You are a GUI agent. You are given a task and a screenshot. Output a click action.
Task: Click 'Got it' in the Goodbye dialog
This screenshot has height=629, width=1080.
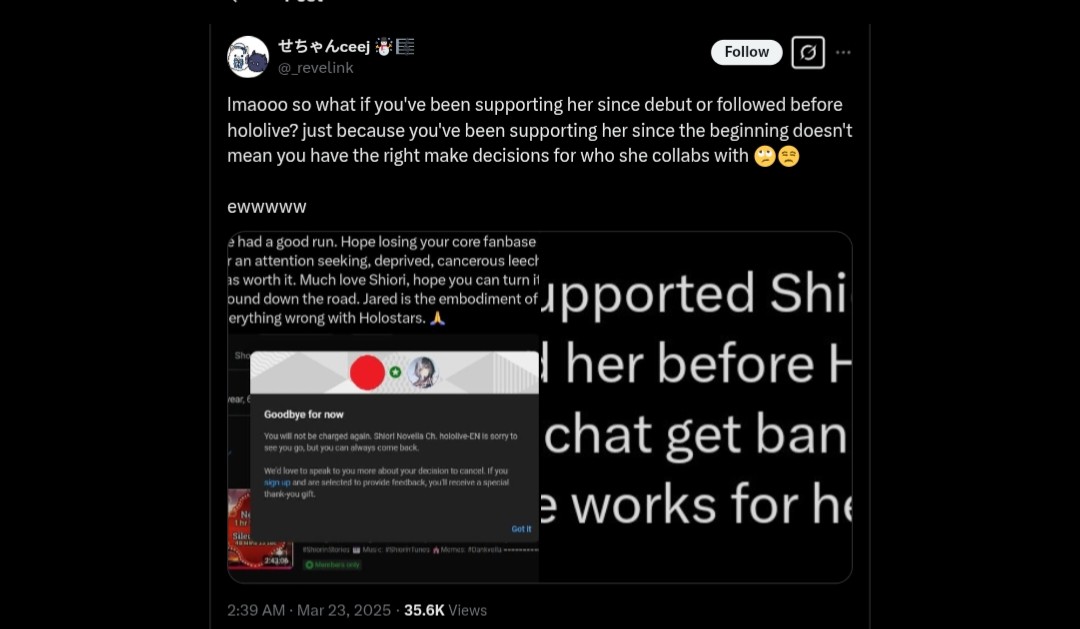pyautogui.click(x=521, y=529)
